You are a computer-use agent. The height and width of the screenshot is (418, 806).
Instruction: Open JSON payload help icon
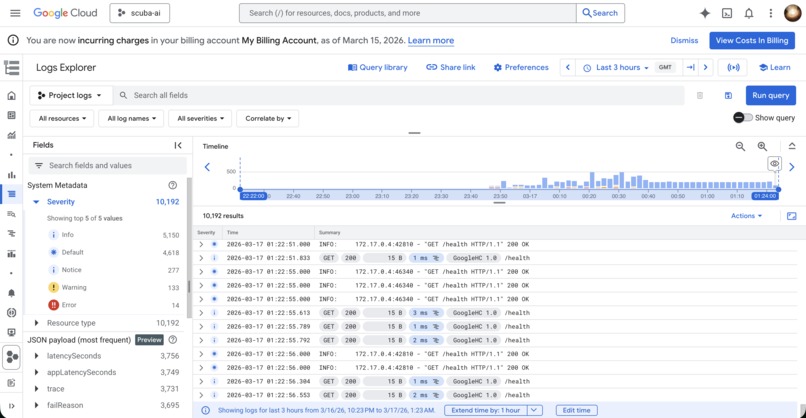(x=173, y=340)
